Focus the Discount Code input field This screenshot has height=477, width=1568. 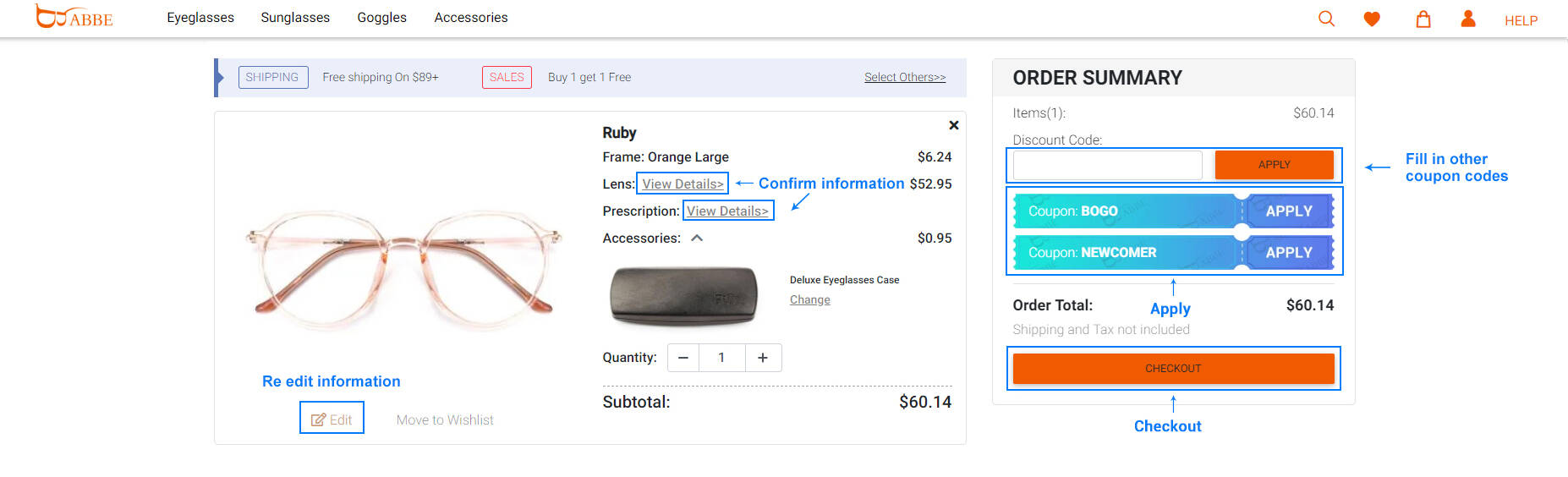(x=1107, y=165)
